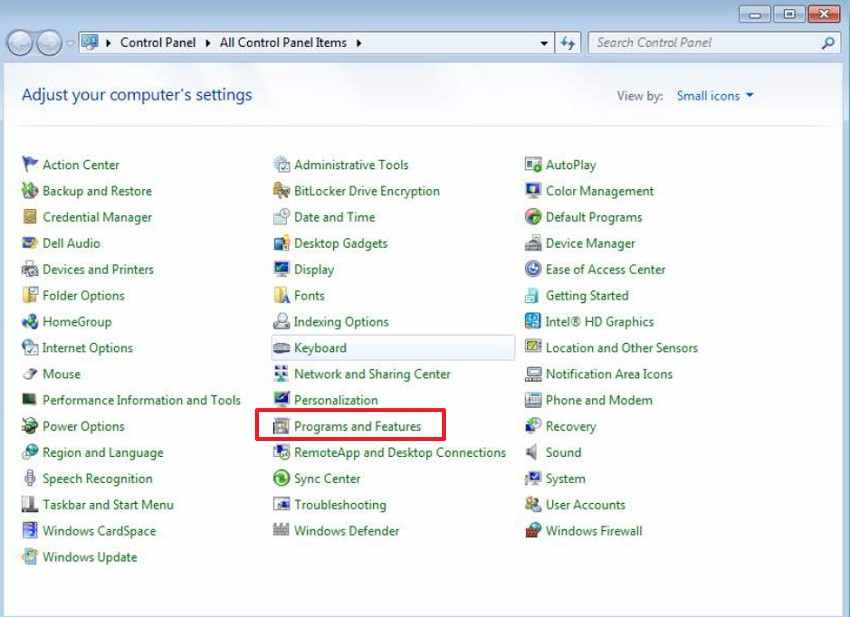Image resolution: width=850 pixels, height=617 pixels.
Task: Open the Windows Firewall icon
Action: pos(533,530)
